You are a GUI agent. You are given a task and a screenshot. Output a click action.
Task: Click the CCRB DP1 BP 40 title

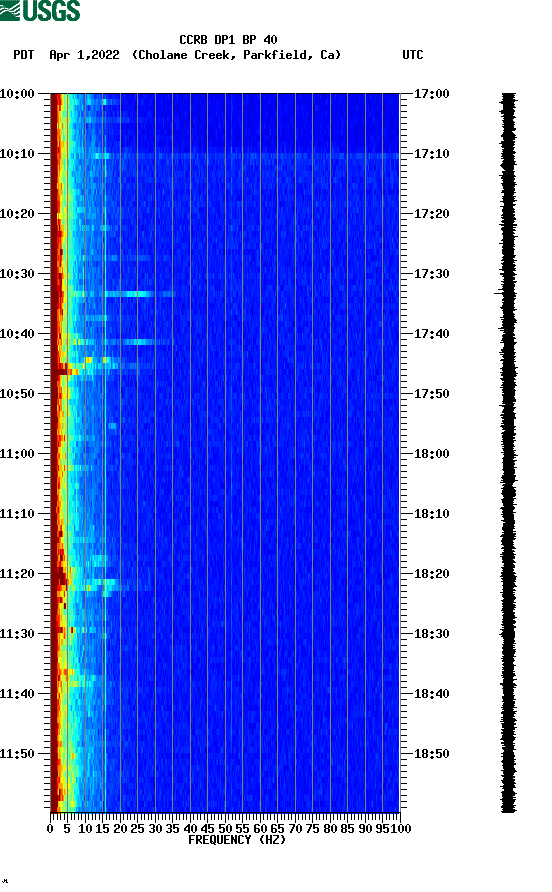click(x=228, y=40)
